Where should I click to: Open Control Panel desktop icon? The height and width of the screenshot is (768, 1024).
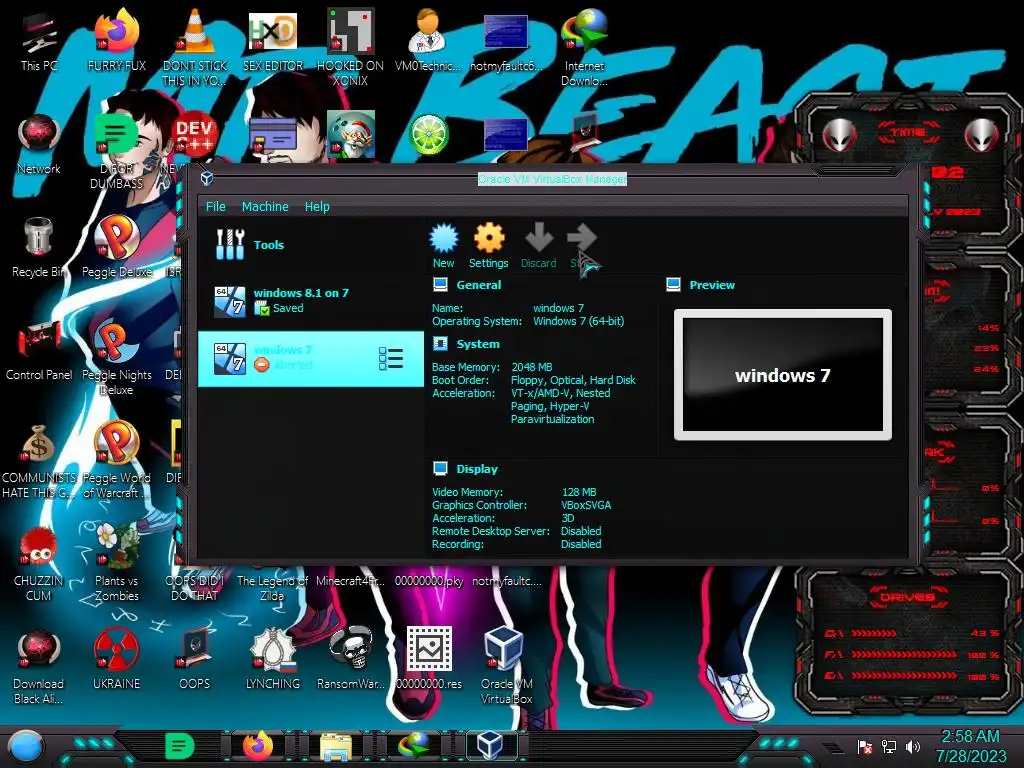39,351
